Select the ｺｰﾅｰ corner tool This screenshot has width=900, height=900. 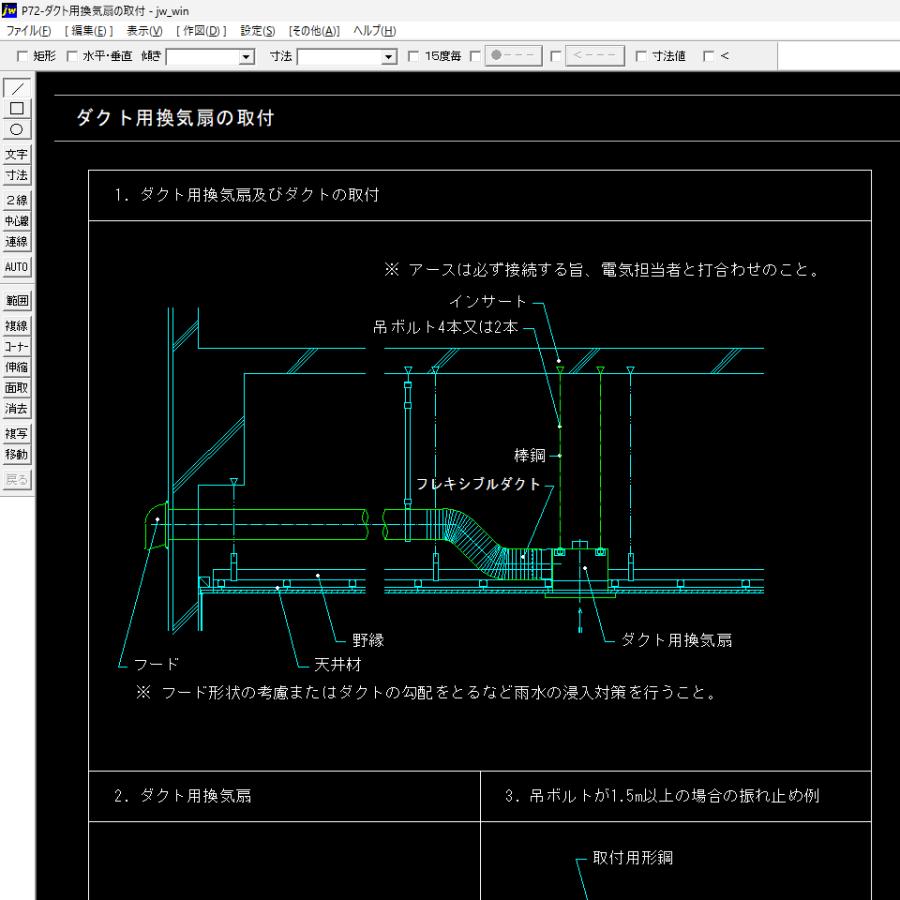(17, 347)
